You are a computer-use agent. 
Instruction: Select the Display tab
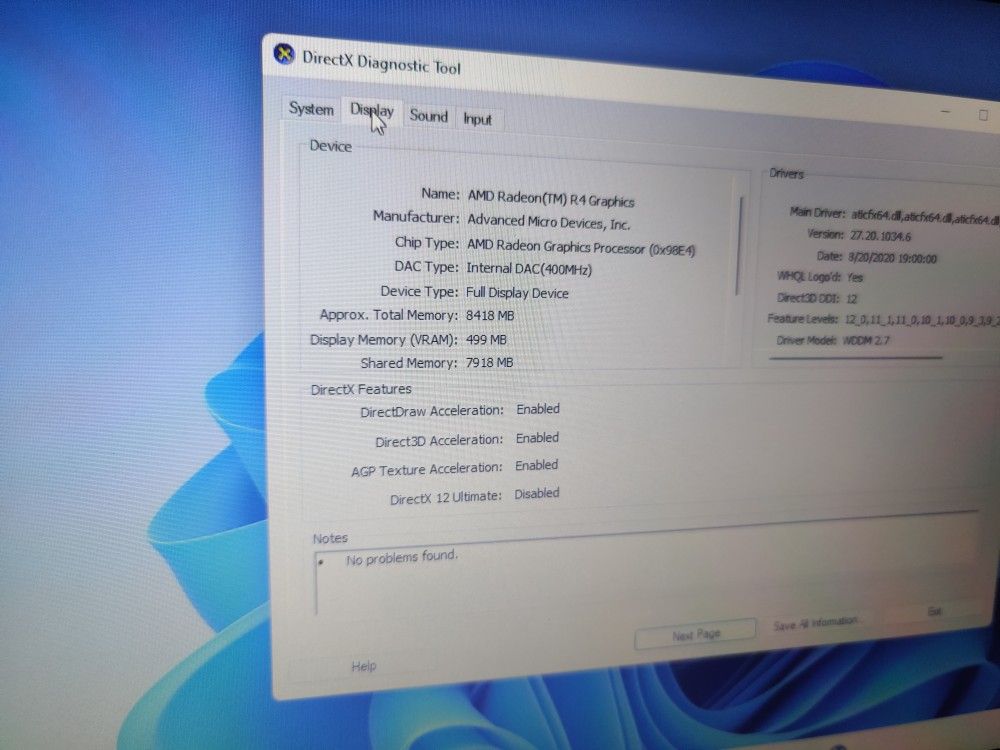click(x=371, y=112)
